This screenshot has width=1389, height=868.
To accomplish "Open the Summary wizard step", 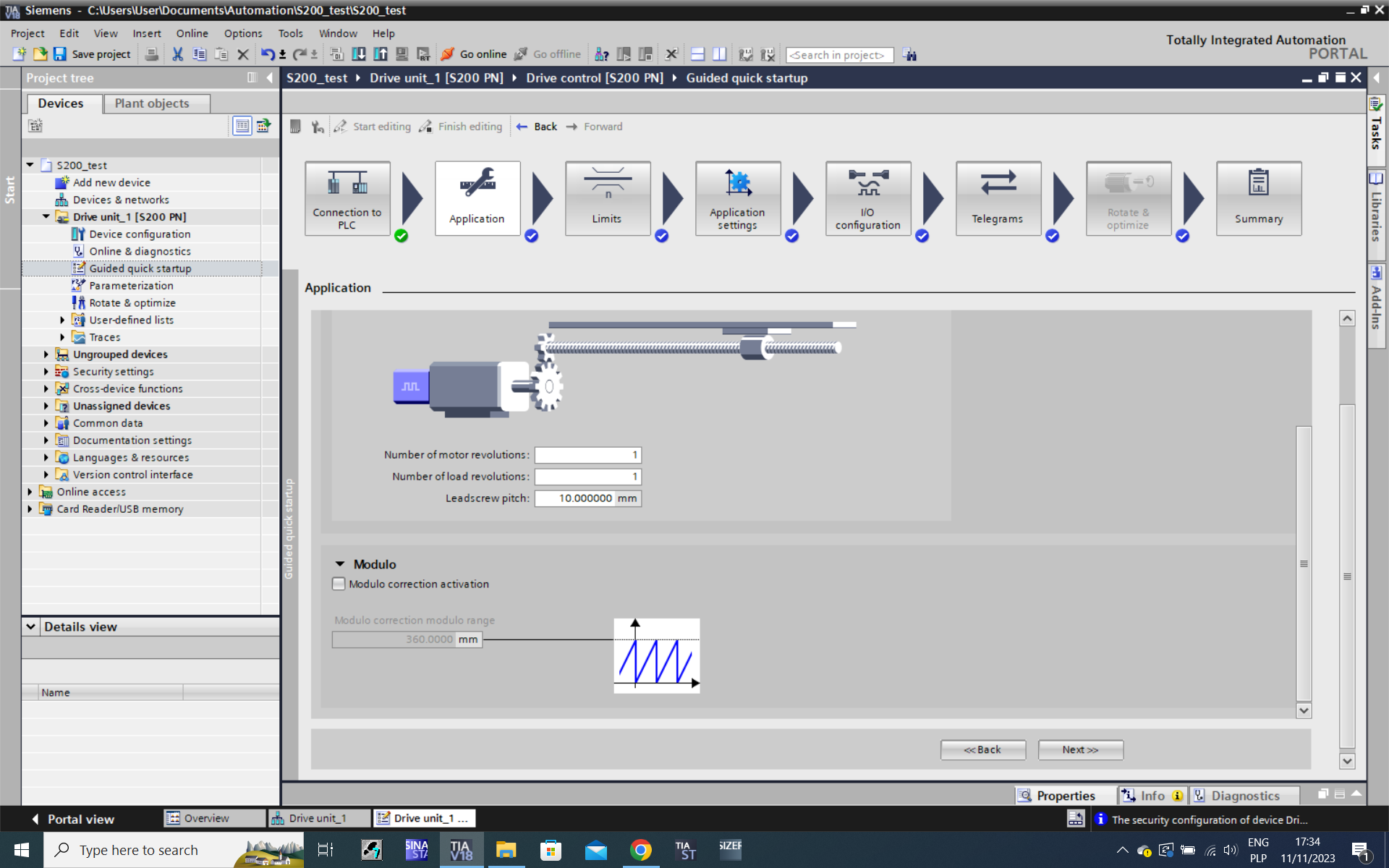I will pyautogui.click(x=1258, y=197).
